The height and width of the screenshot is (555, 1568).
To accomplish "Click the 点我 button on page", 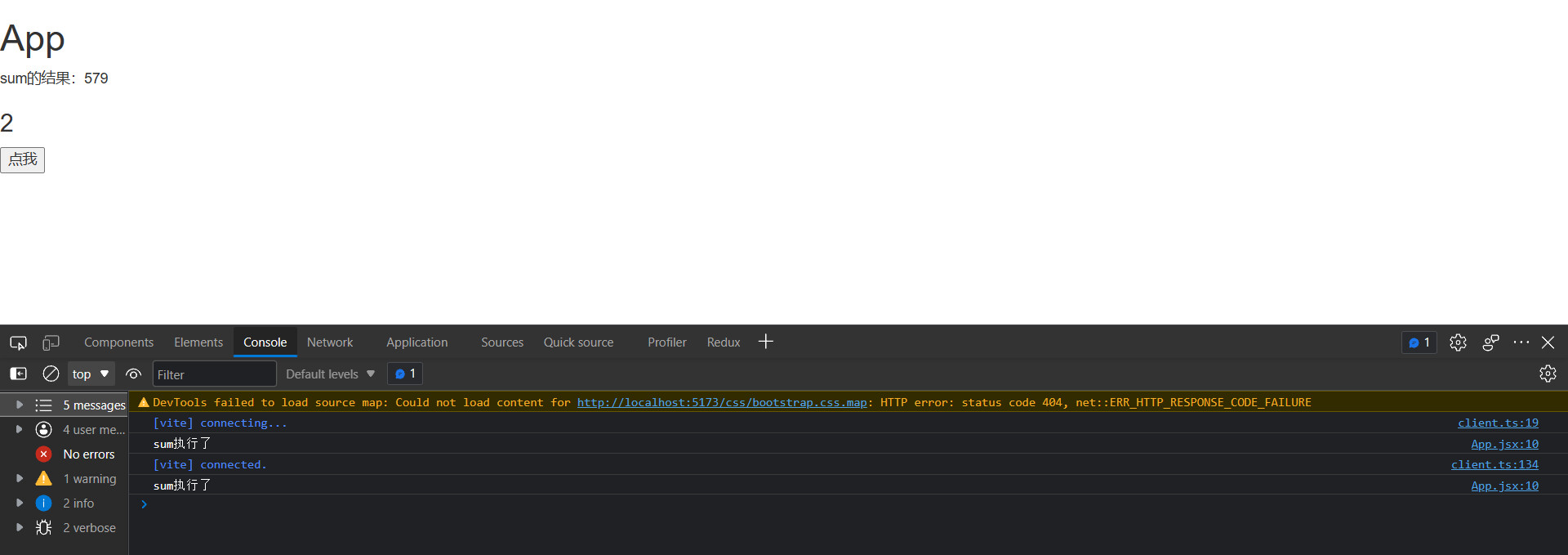I will 23,159.
